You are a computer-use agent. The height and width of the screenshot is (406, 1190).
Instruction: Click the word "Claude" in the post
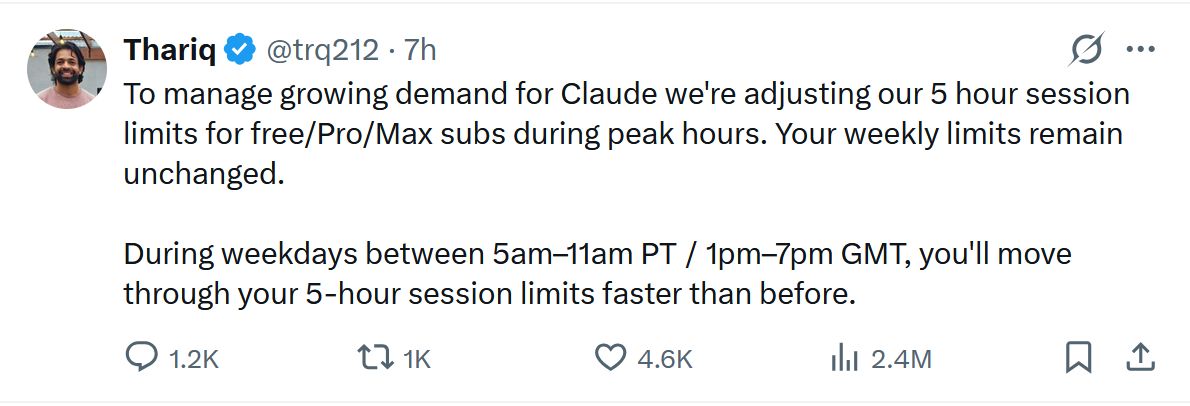[x=635, y=95]
